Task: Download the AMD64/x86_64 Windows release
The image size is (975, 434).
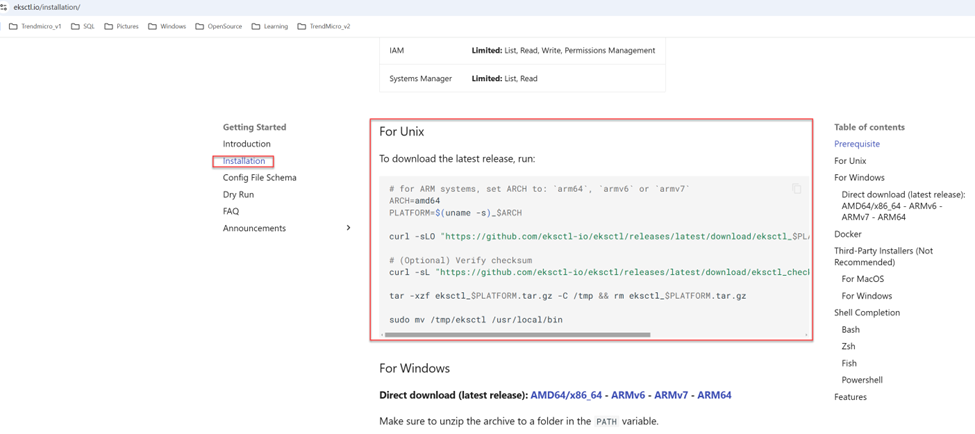Action: click(566, 395)
